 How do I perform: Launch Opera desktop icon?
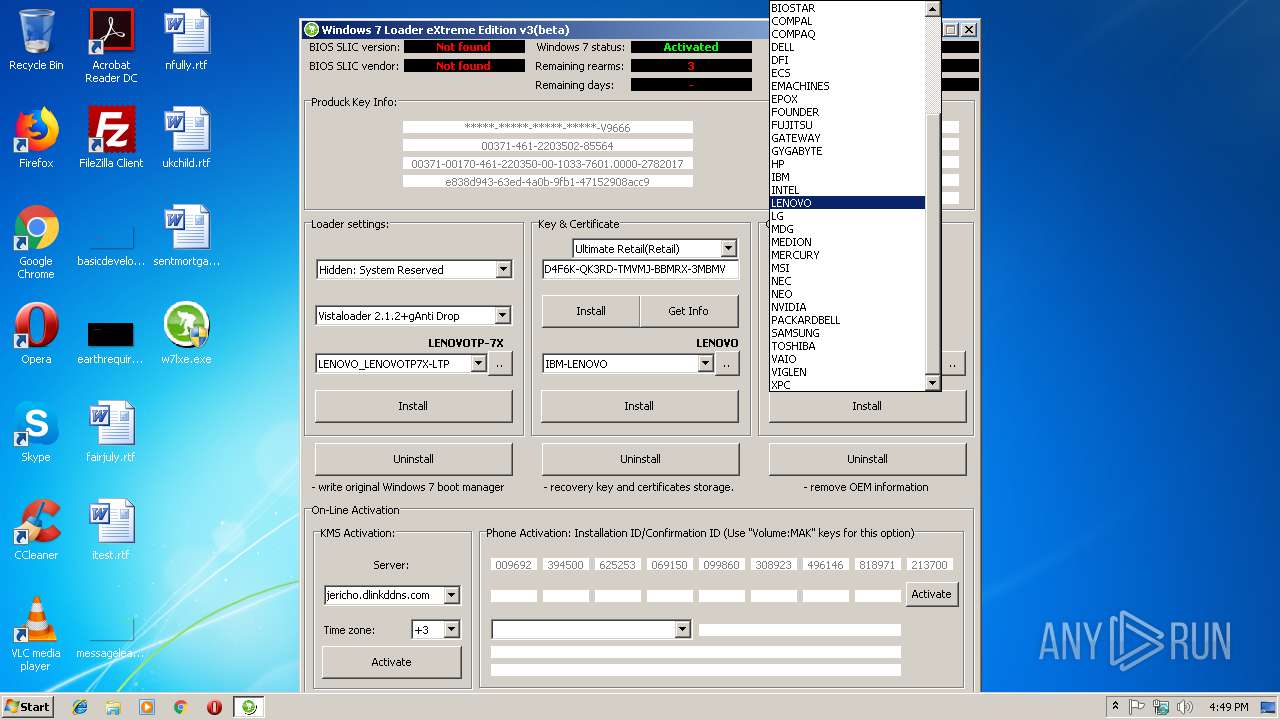click(x=36, y=335)
